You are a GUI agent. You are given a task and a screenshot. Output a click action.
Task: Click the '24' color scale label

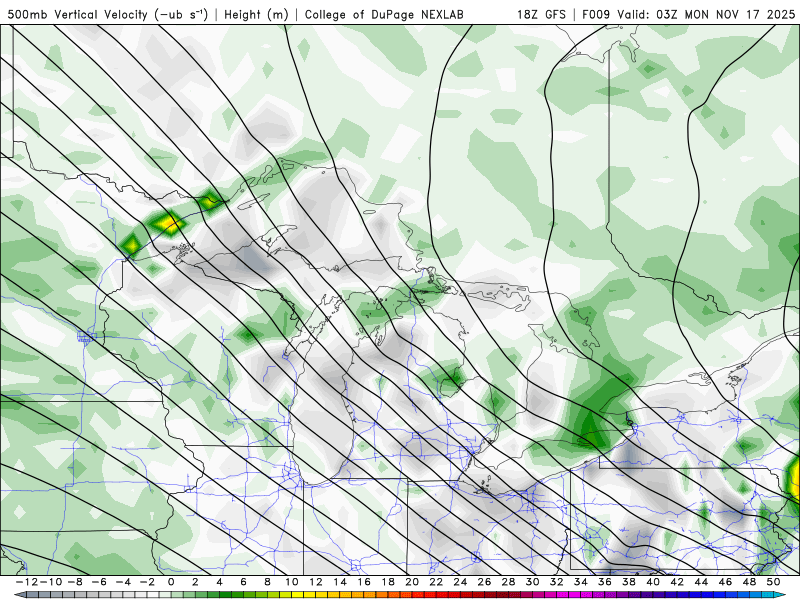coord(460,582)
